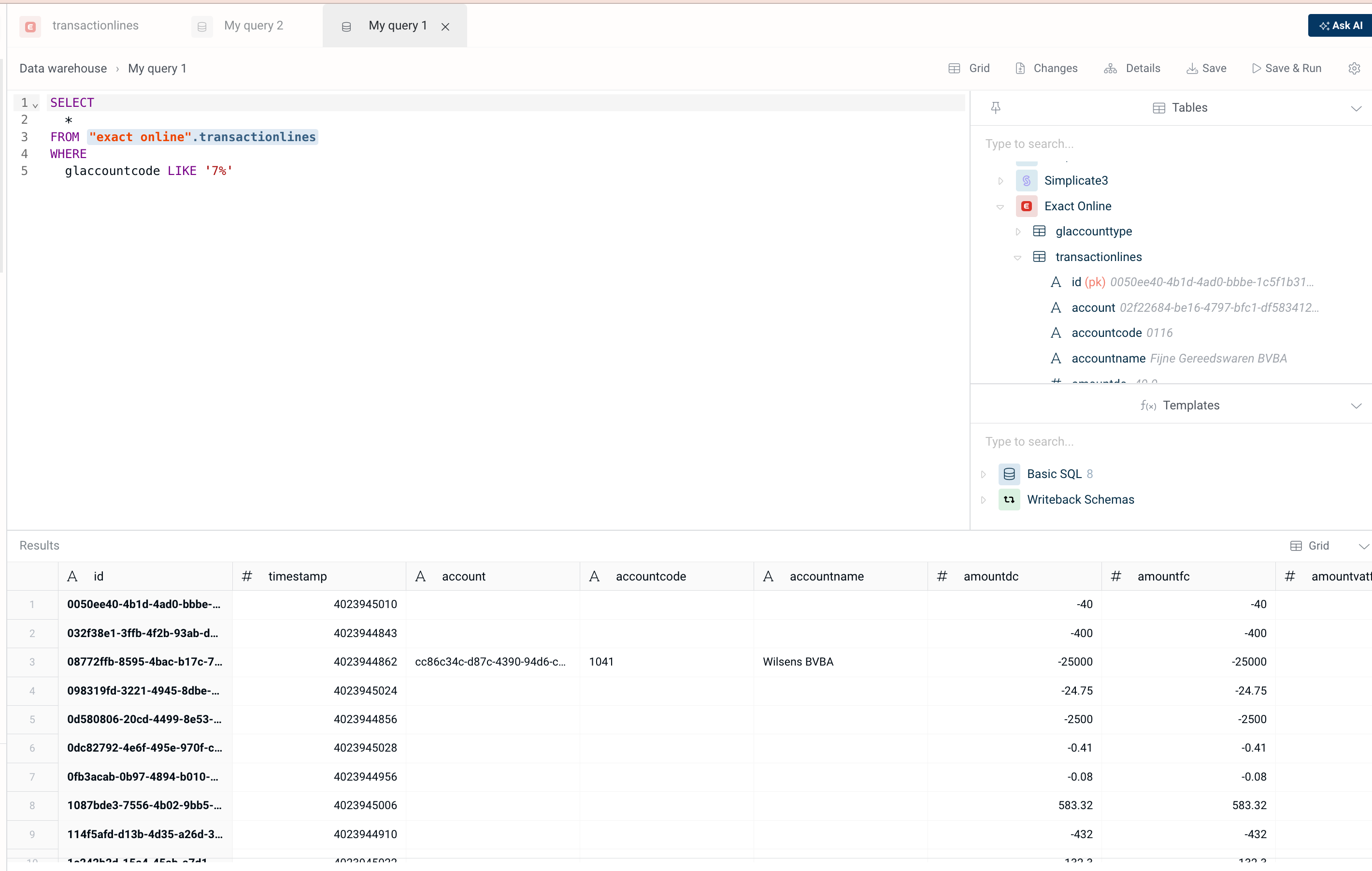Open the settings gear icon
This screenshot has width=1372, height=871.
point(1354,69)
